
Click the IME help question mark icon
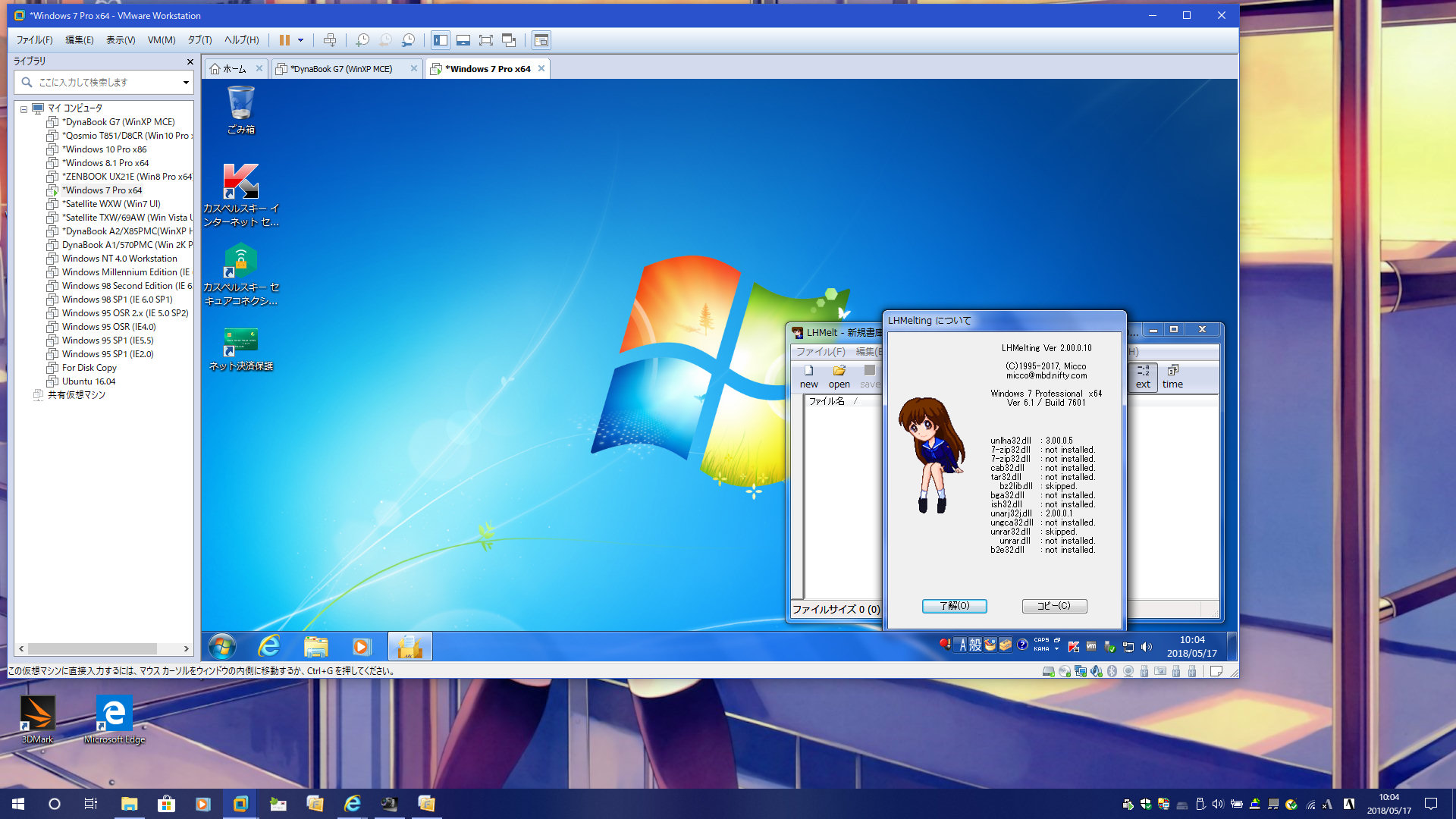(x=1022, y=645)
